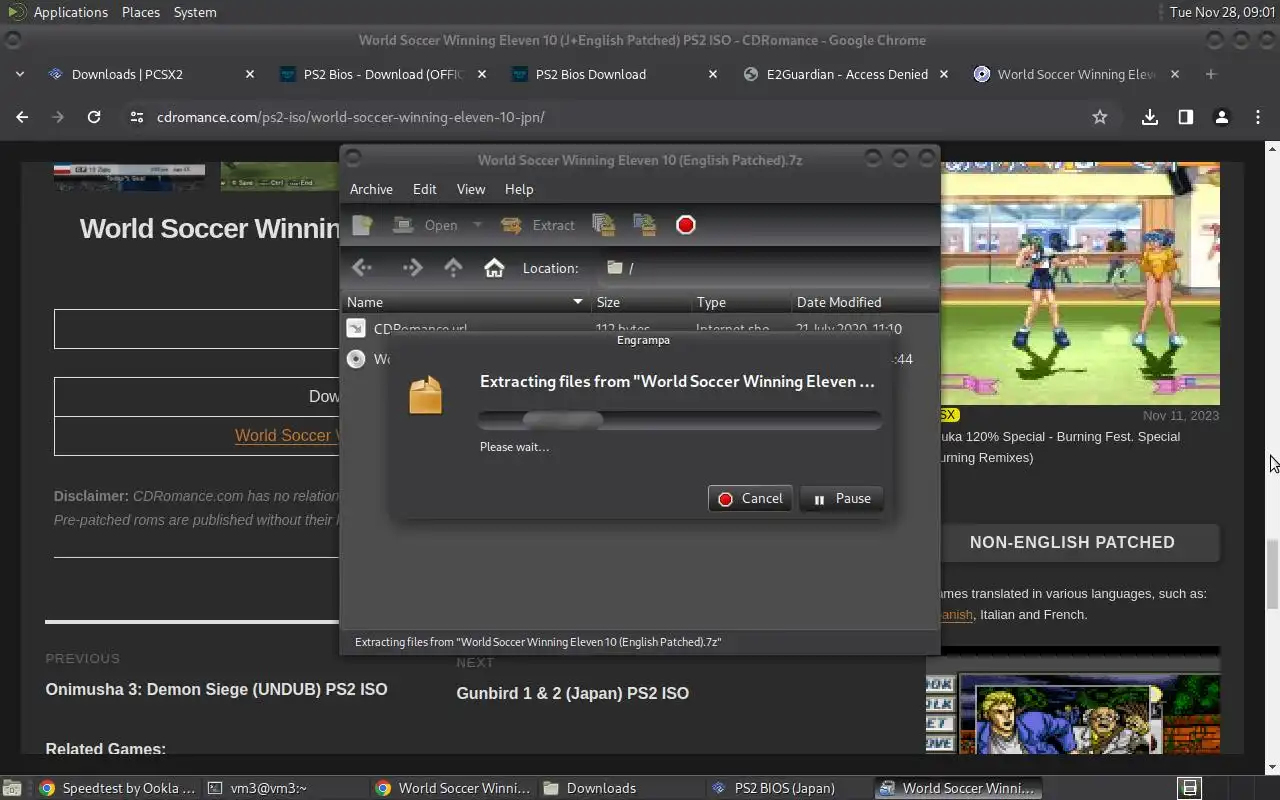Pause the extraction
Screen dimensions: 1280x800
[841, 498]
